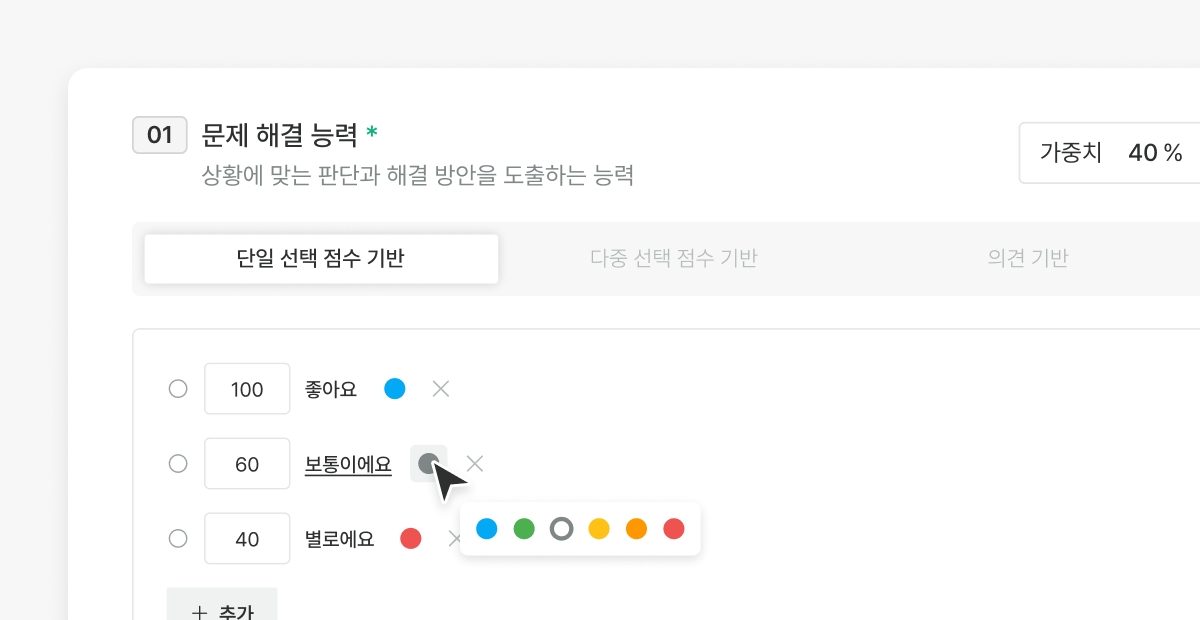Open the blue color picker for 좋아요

pyautogui.click(x=395, y=389)
